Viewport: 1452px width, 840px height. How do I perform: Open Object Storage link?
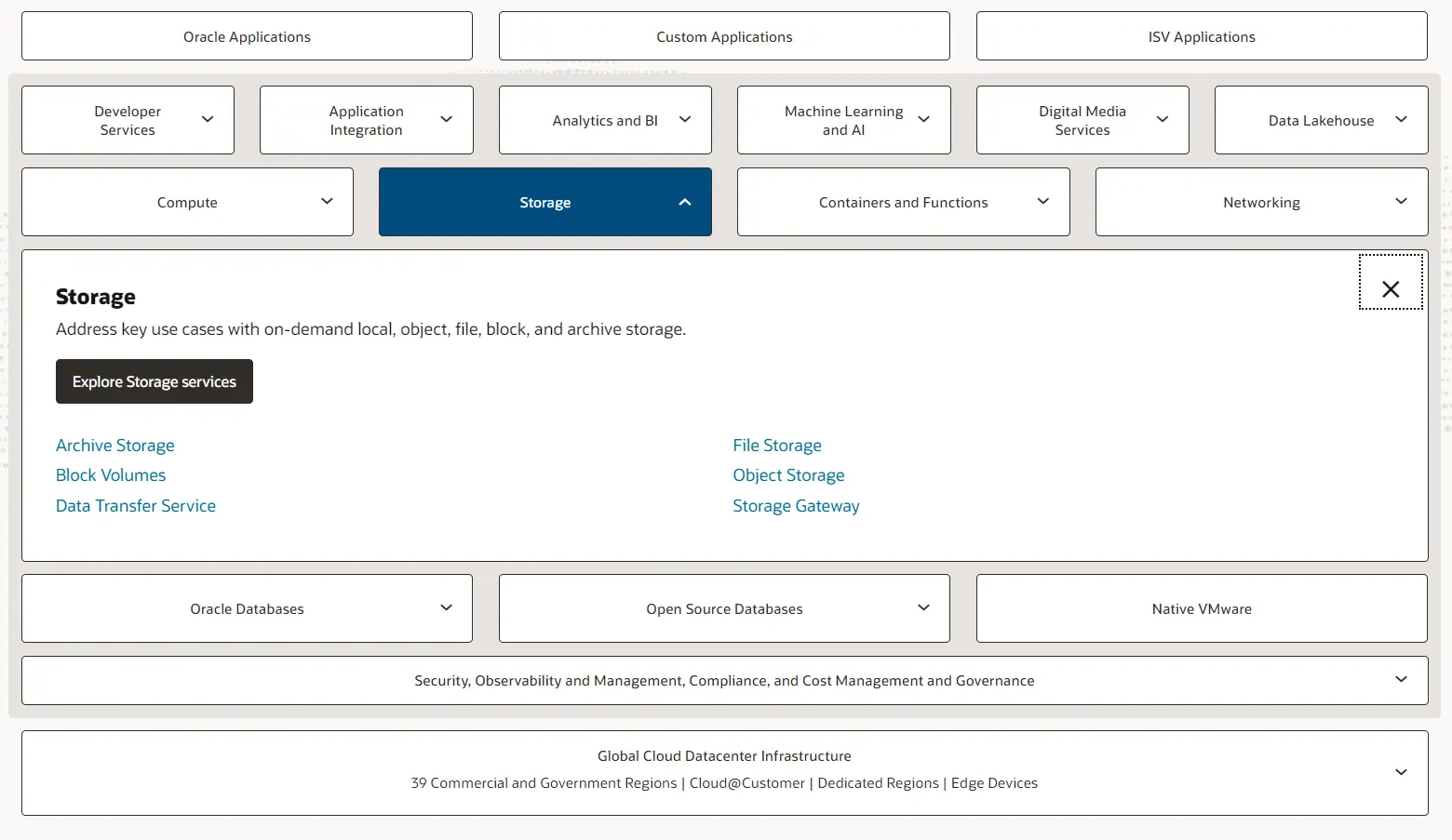[788, 475]
